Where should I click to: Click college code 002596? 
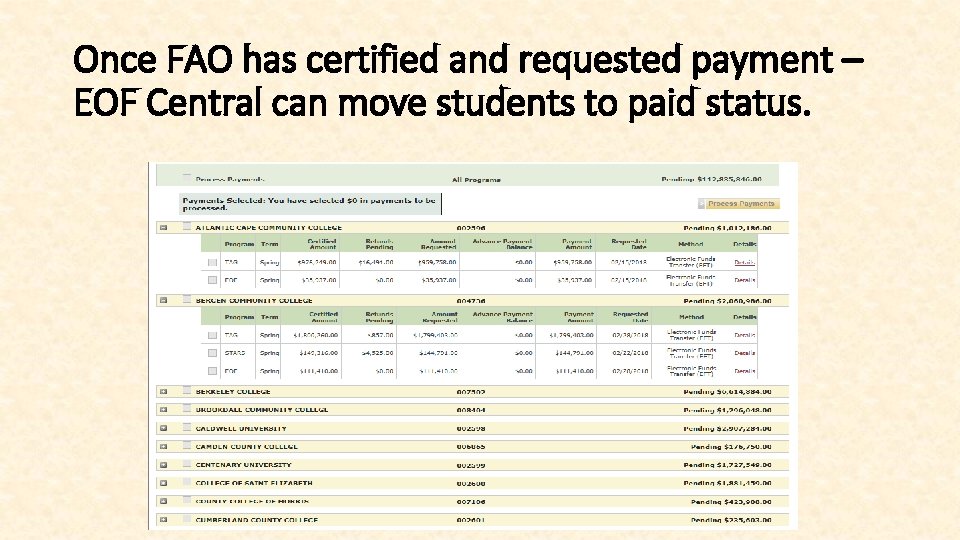coord(471,228)
